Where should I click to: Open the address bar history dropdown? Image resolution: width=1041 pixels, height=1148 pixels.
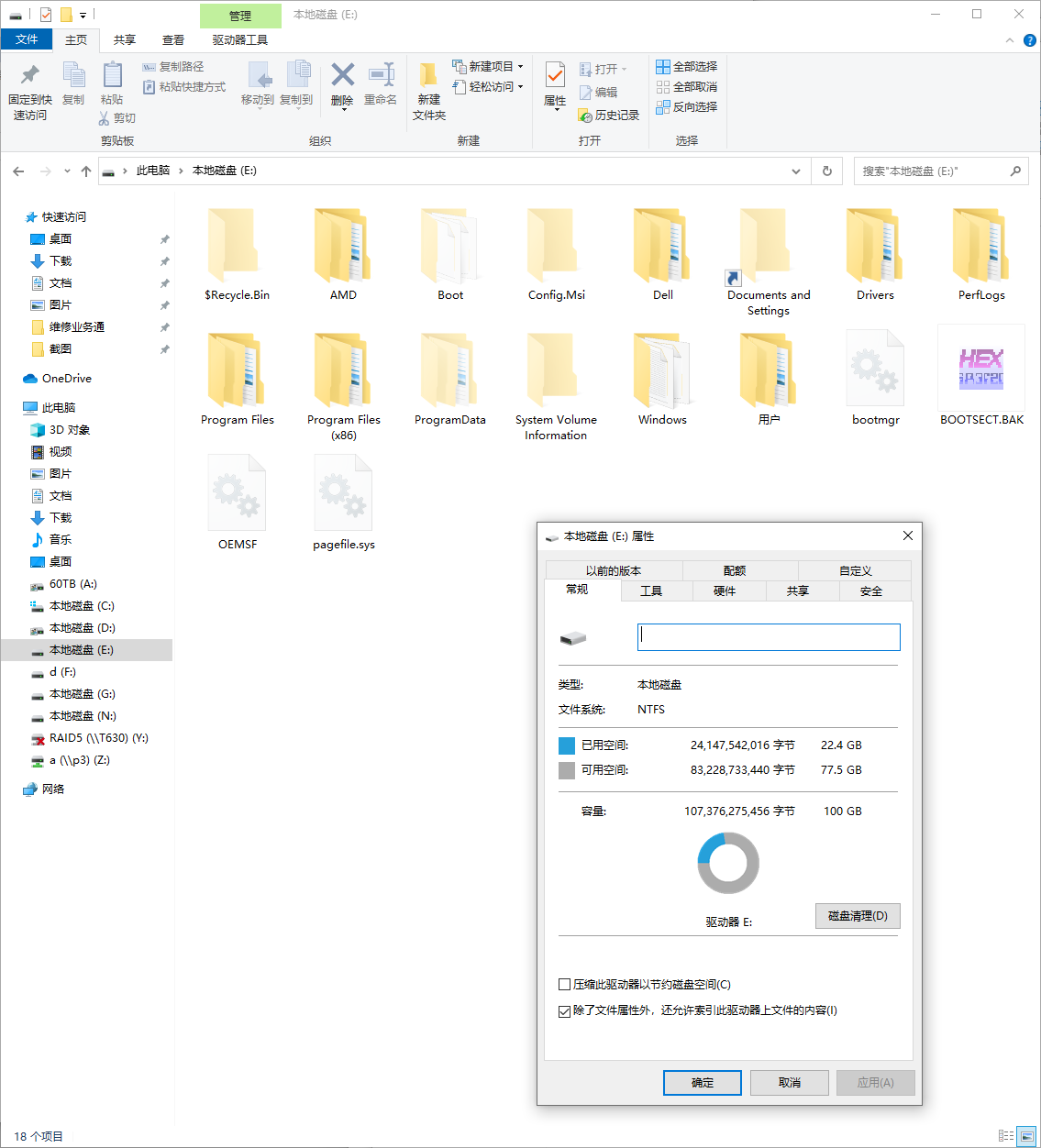pyautogui.click(x=795, y=171)
